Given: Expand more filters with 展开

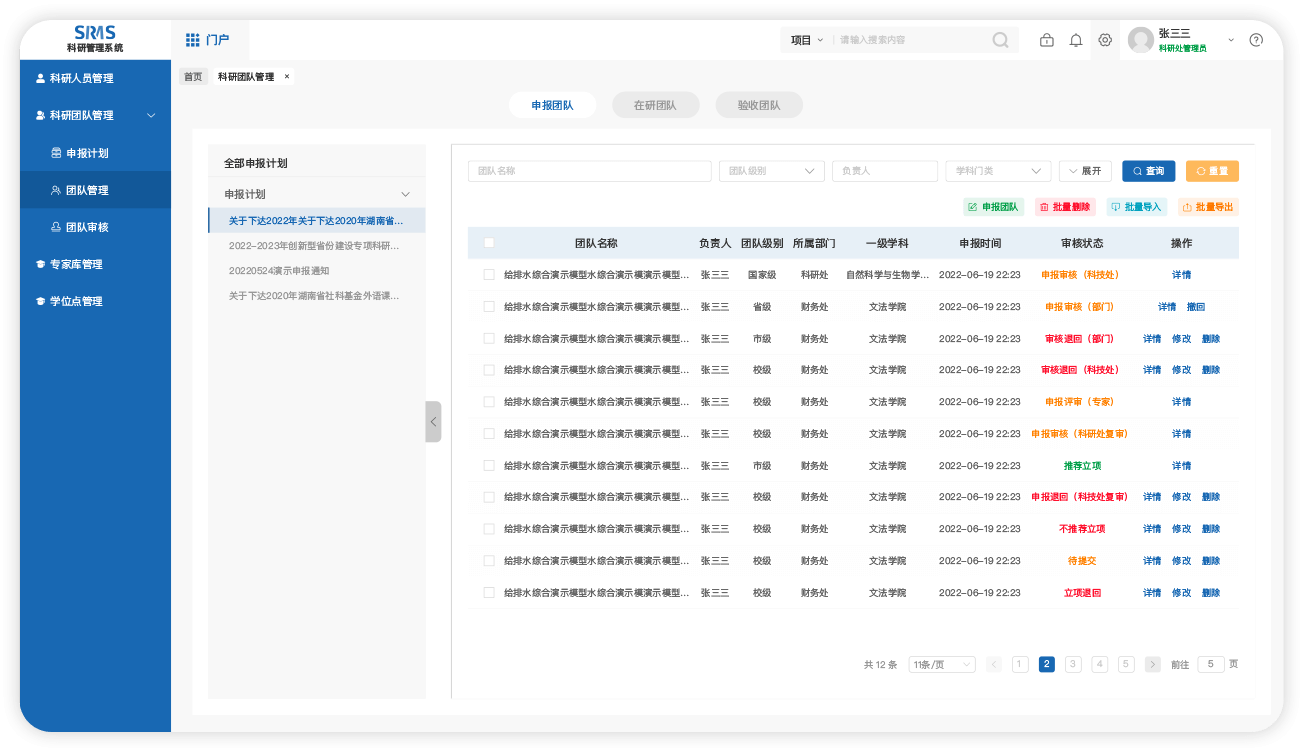Looking at the screenshot, I should point(1085,171).
